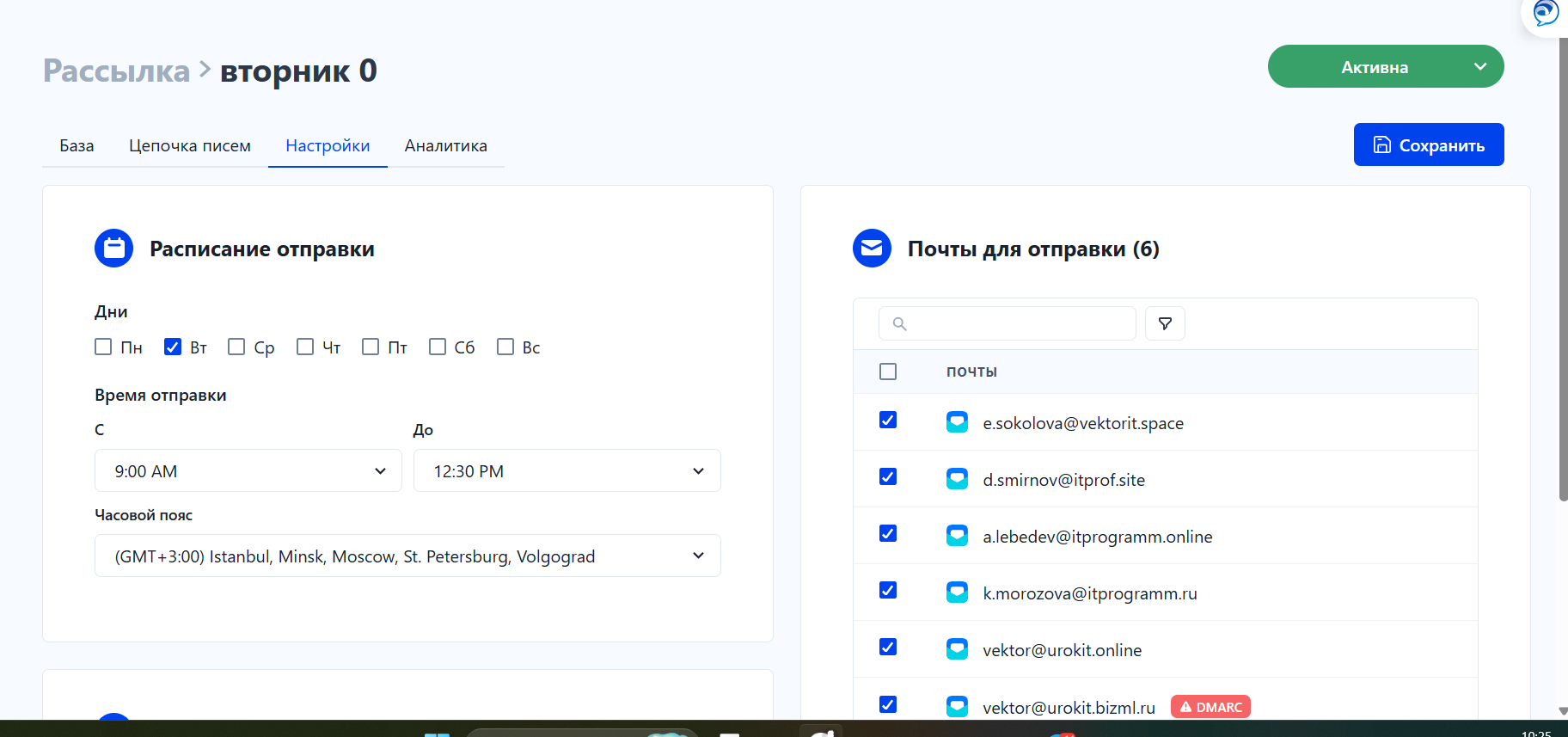This screenshot has width=1568, height=737.
Task: Switch to the Аналитика tab
Action: coord(446,145)
